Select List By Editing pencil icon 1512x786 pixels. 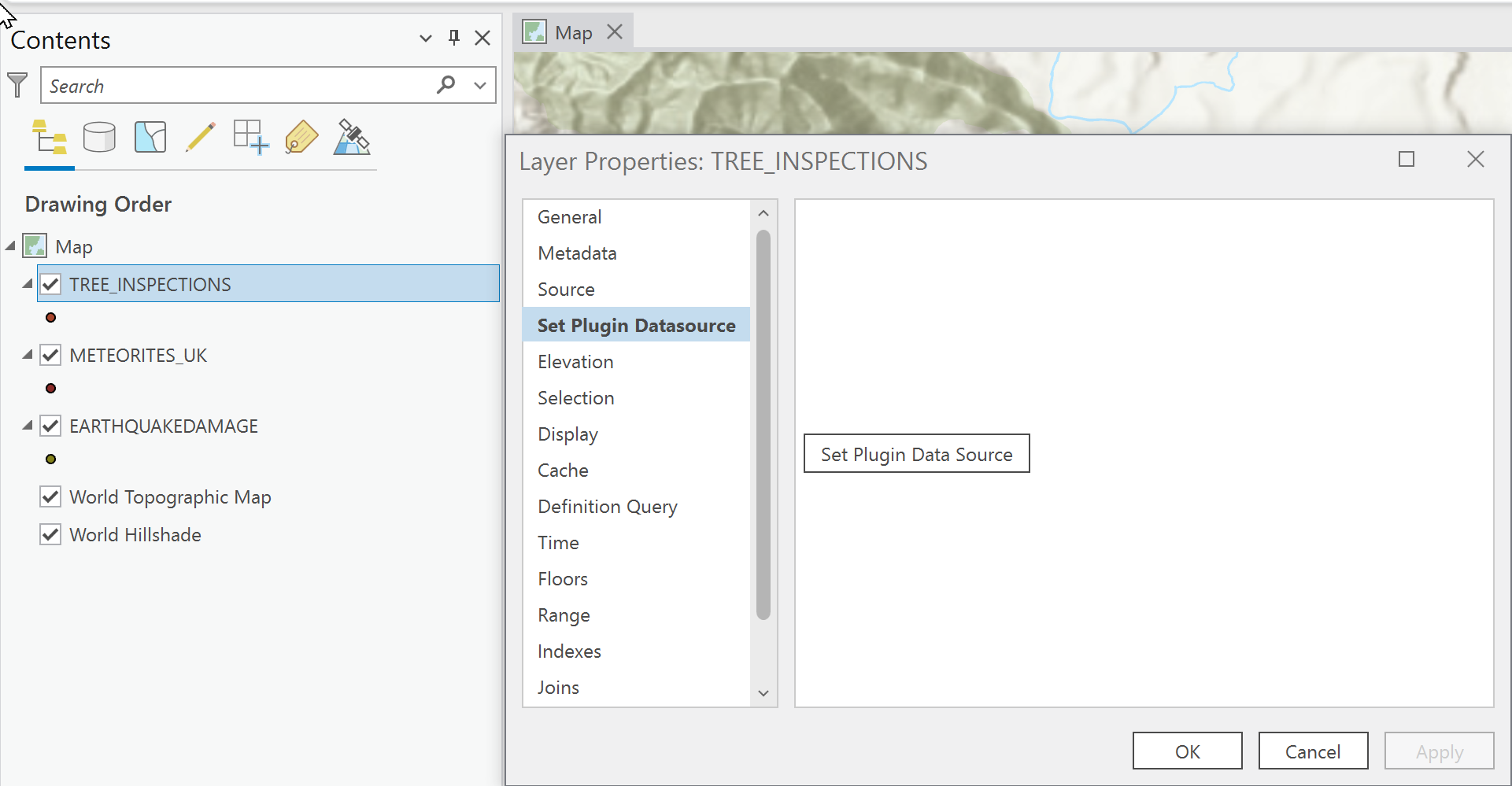[201, 136]
